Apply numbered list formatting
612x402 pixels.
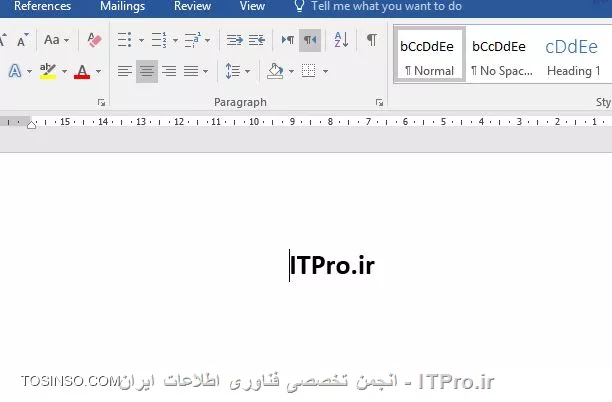click(x=159, y=40)
